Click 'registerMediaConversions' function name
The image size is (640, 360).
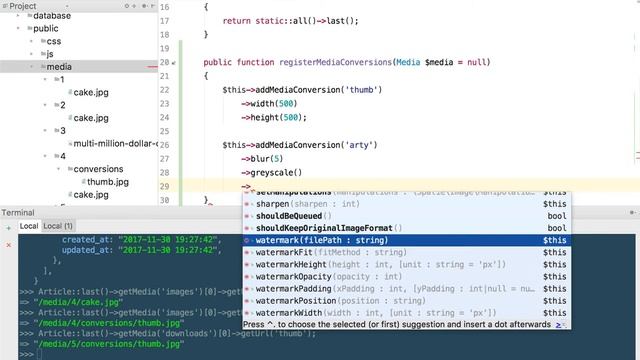point(336,62)
